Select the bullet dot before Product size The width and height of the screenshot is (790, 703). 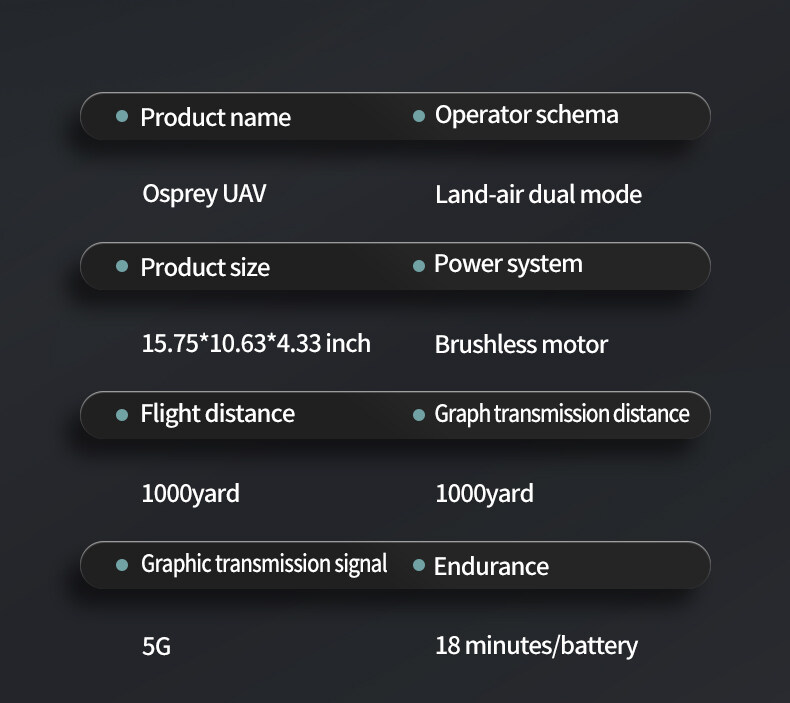(122, 267)
